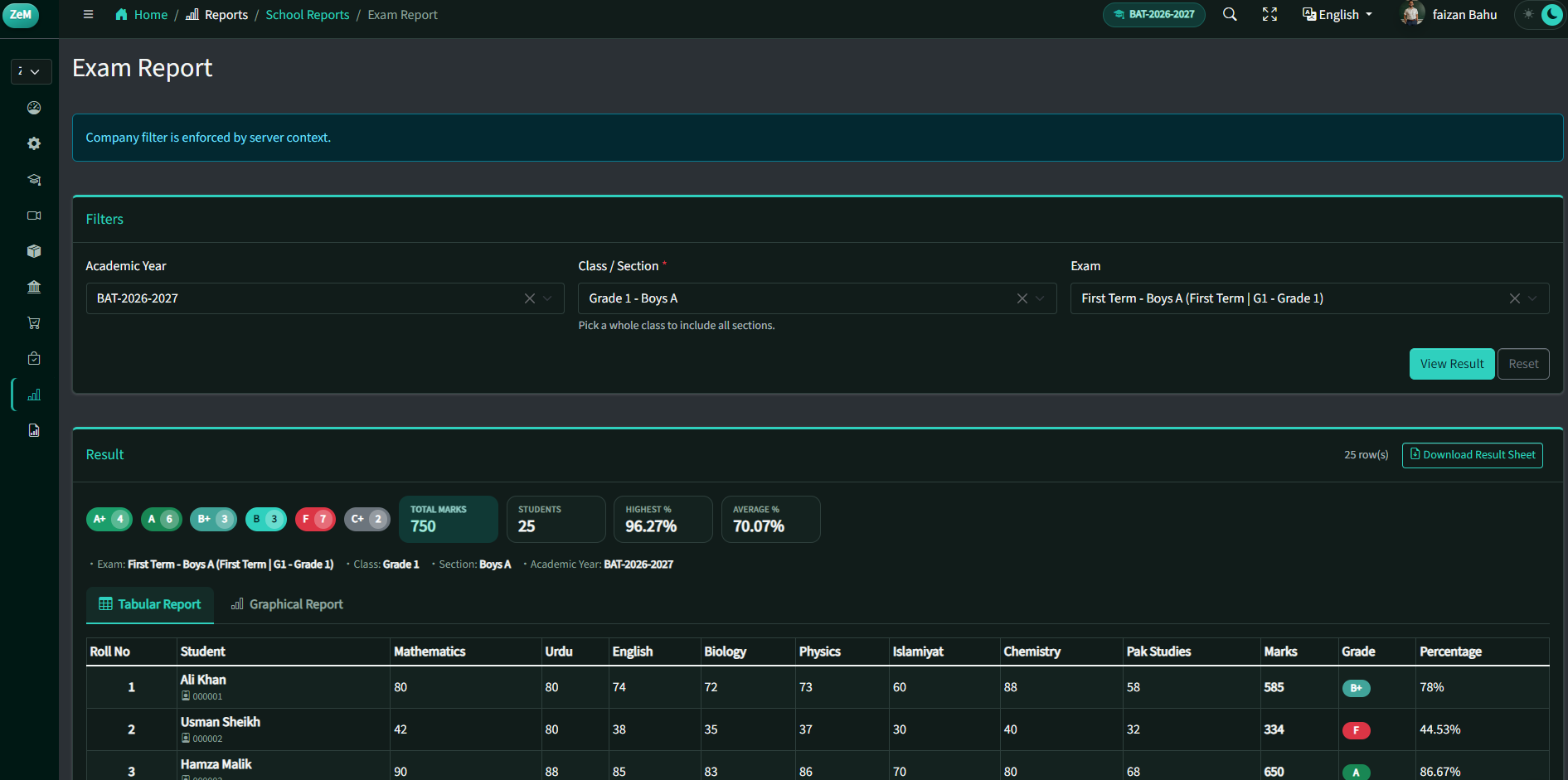Open the video camera sidebar icon
This screenshot has height=780, width=1568.
[x=34, y=216]
